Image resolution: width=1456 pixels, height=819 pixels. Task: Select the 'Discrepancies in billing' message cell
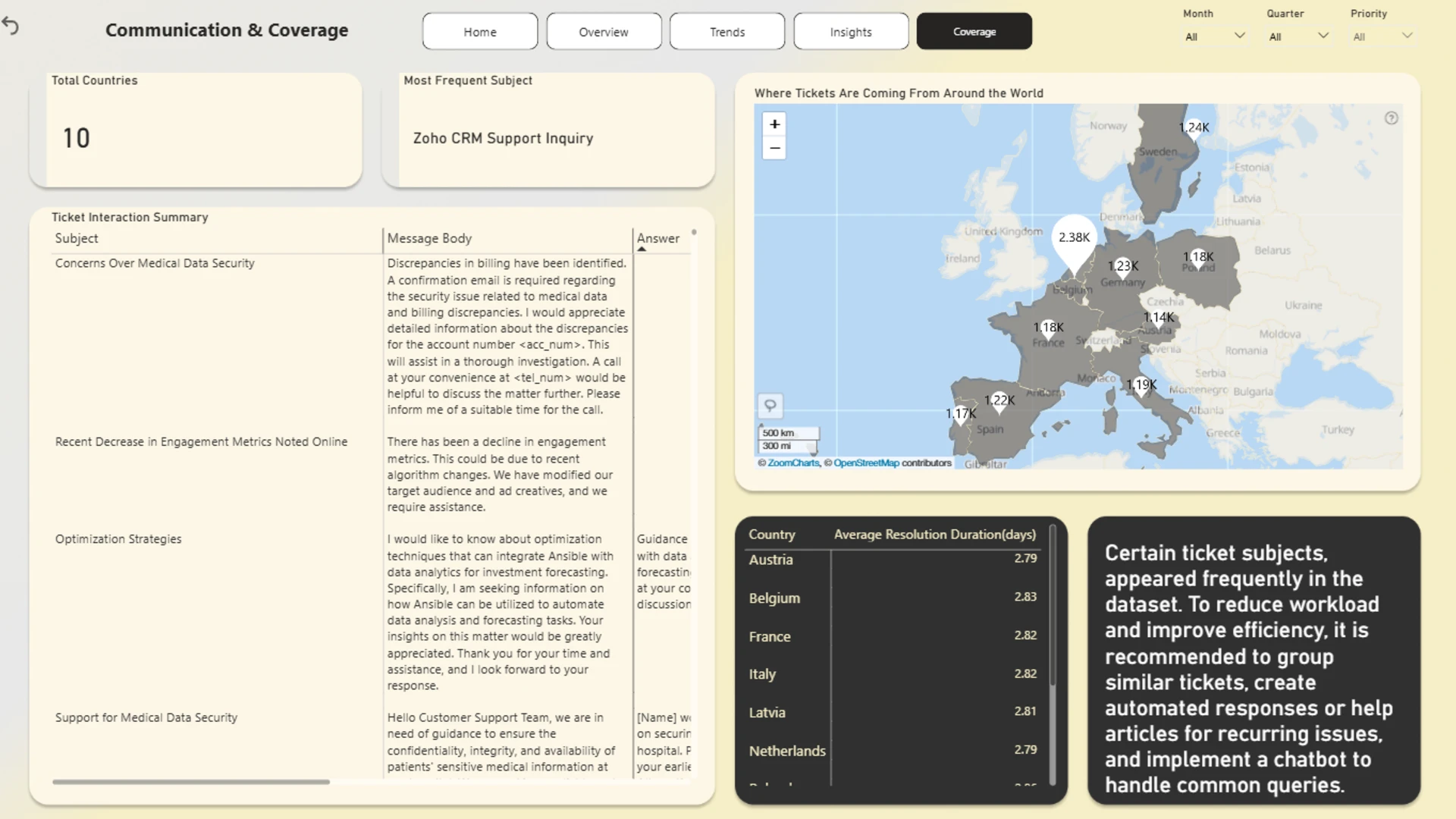coord(507,337)
